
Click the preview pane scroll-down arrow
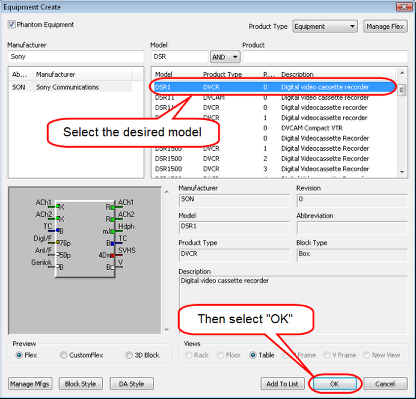tap(166, 330)
